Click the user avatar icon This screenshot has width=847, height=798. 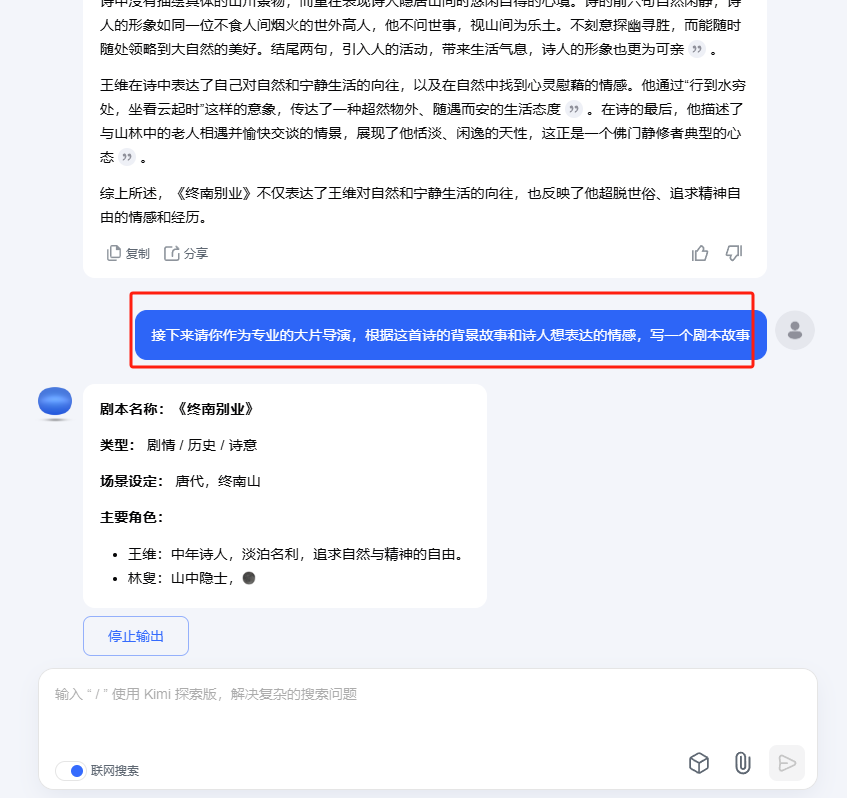(x=795, y=330)
